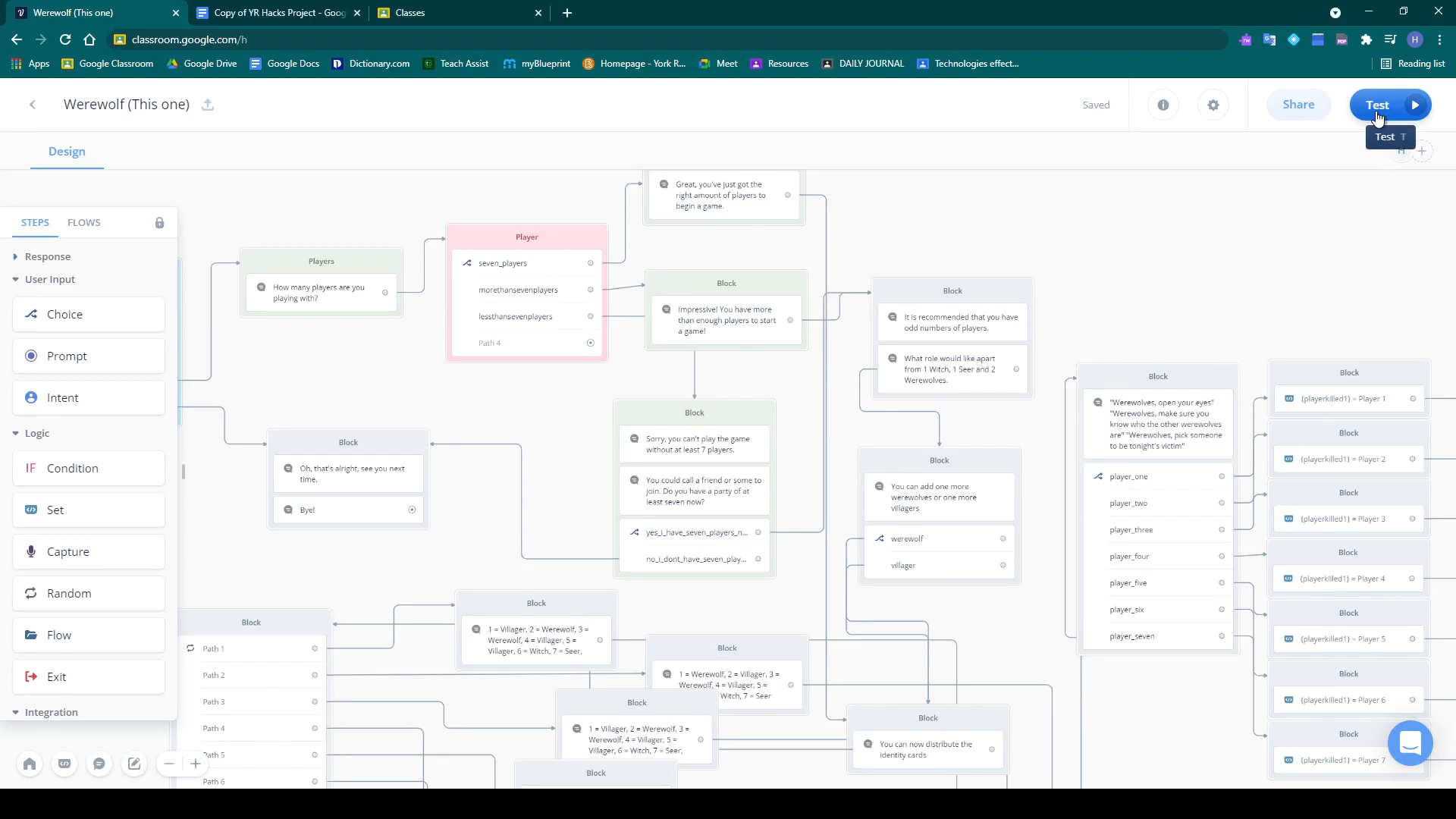Zoom out the canvas with minus button
This screenshot has width=1456, height=819.
pos(169,764)
